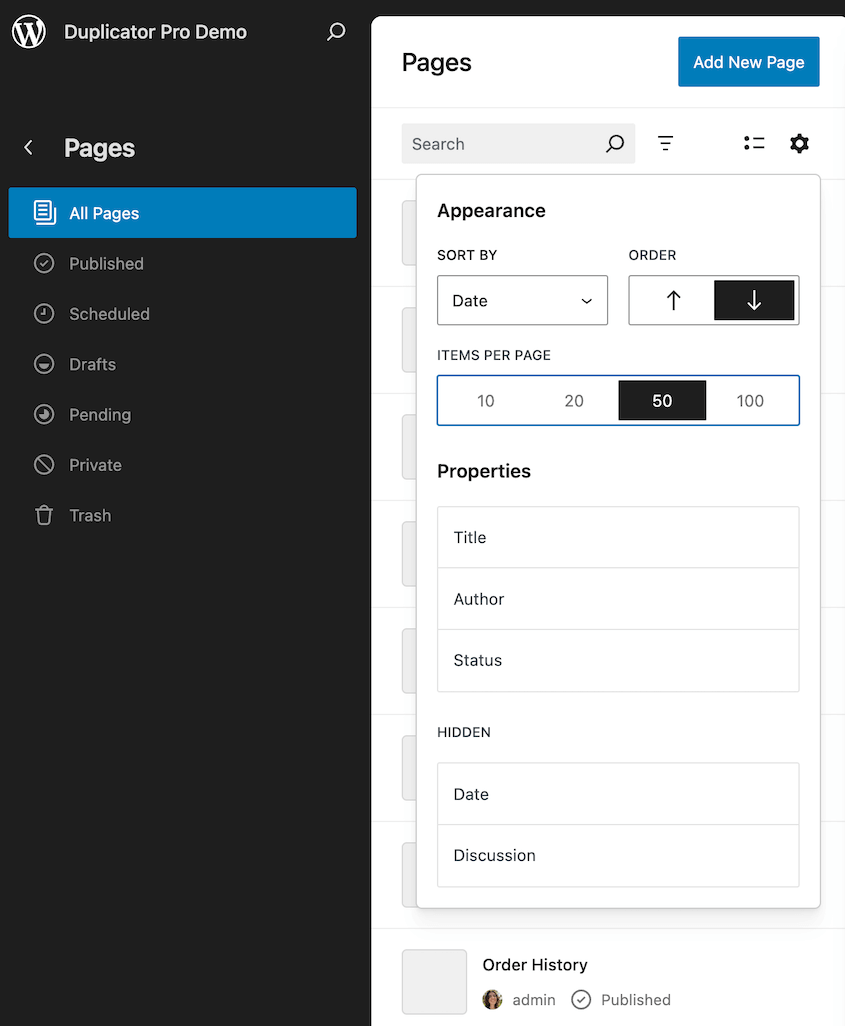Image resolution: width=845 pixels, height=1026 pixels.
Task: Set sort order to ascending
Action: point(673,300)
